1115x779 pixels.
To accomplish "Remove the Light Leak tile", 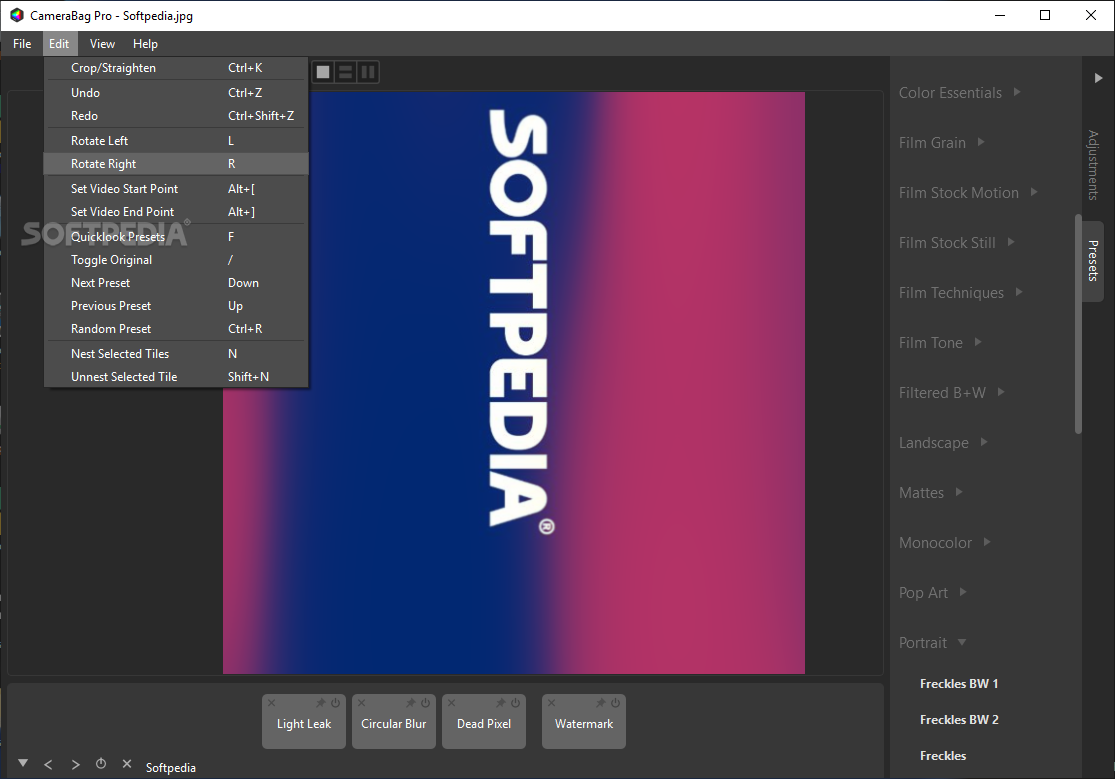I will pos(271,703).
